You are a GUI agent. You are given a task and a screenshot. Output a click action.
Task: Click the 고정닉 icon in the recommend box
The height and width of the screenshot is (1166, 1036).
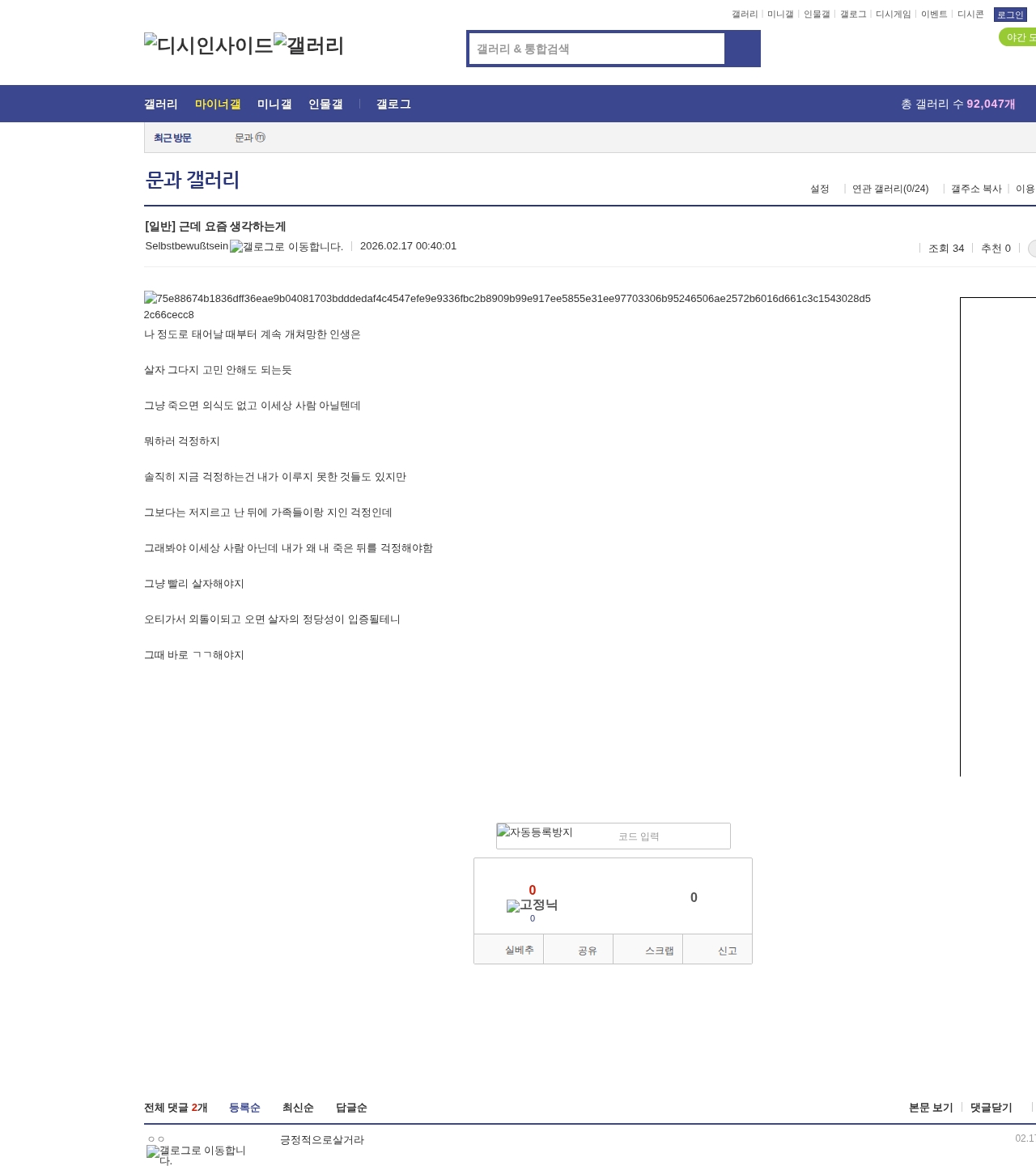pos(532,905)
